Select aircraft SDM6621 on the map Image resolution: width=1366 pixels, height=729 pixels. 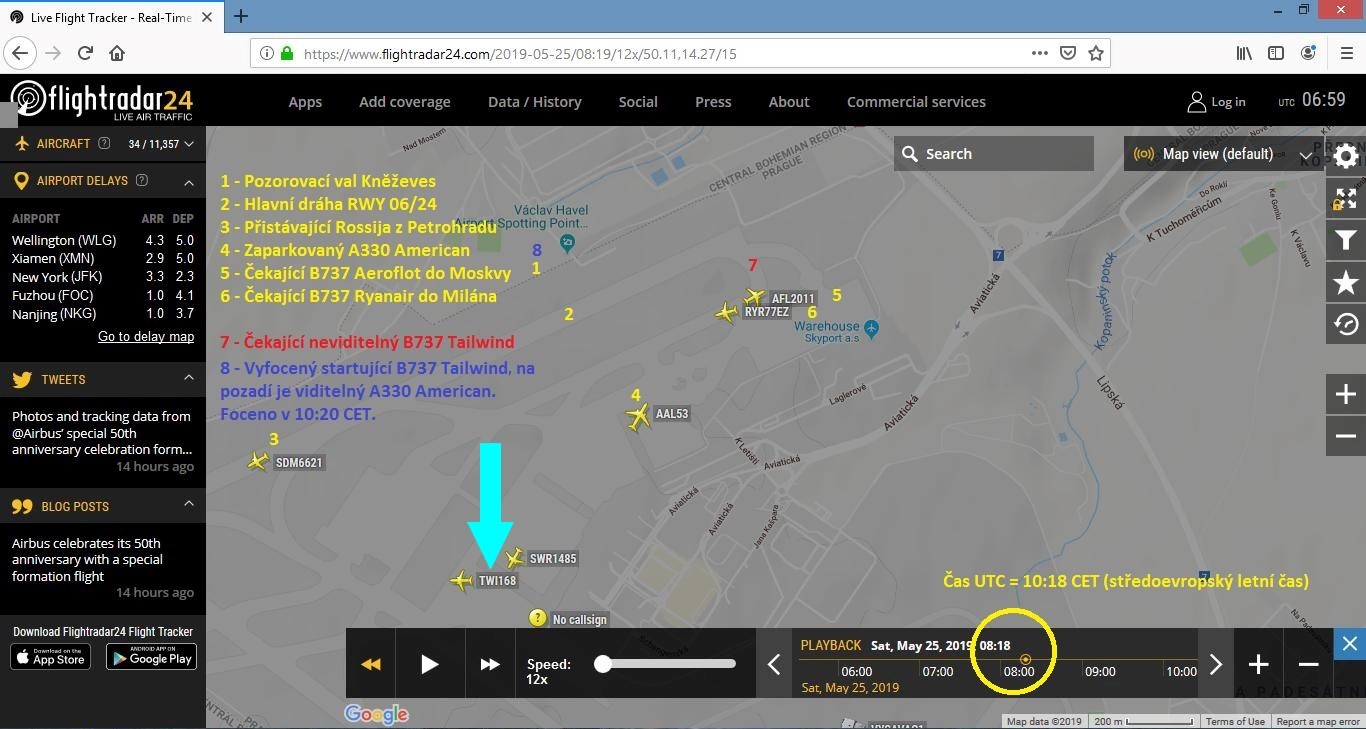point(258,461)
